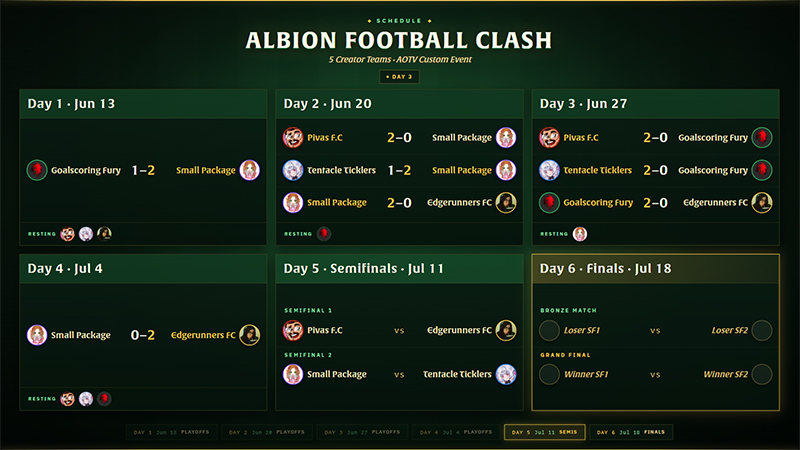Click Edgerunners FC name in Semifinal 1

459,330
